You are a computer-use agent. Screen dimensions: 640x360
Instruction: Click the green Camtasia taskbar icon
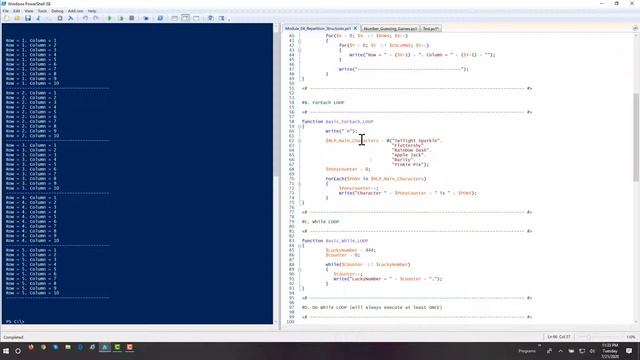pyautogui.click(x=117, y=347)
